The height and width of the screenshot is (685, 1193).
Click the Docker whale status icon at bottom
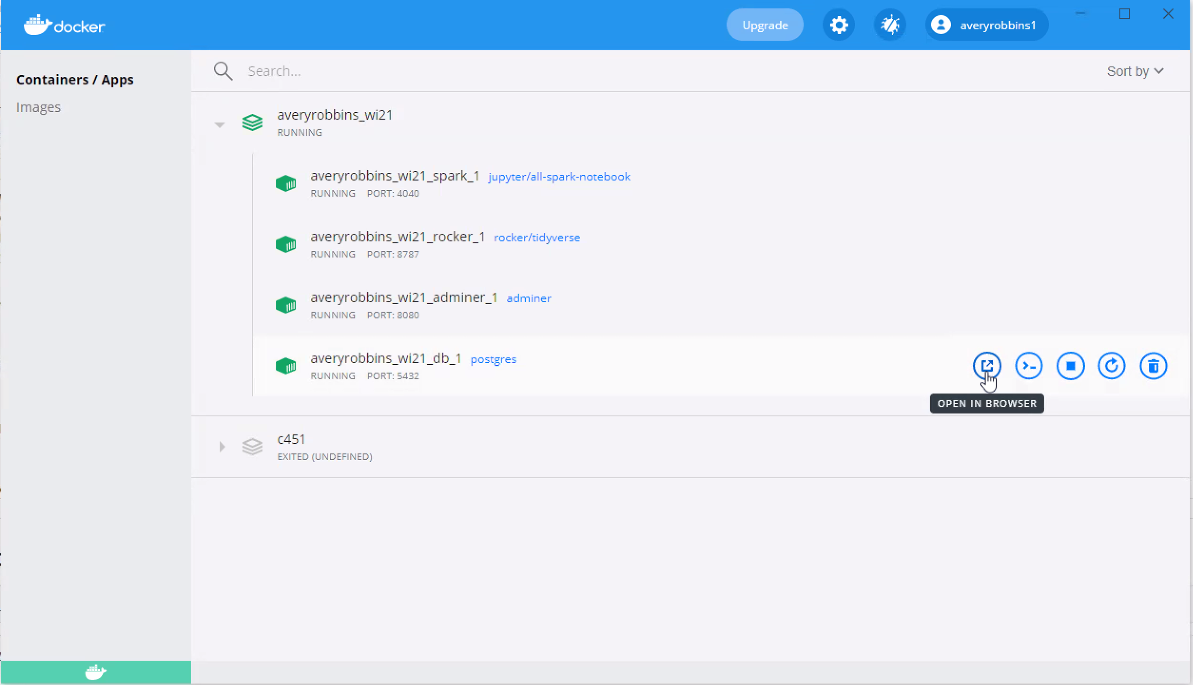(x=96, y=672)
